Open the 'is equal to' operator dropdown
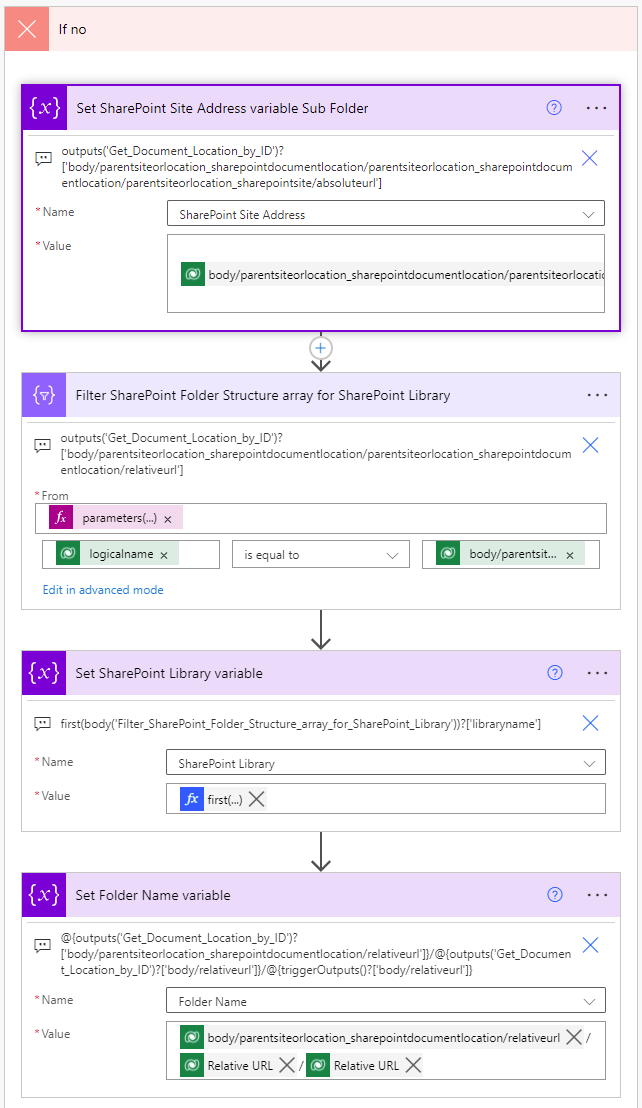This screenshot has width=642, height=1108. point(321,555)
